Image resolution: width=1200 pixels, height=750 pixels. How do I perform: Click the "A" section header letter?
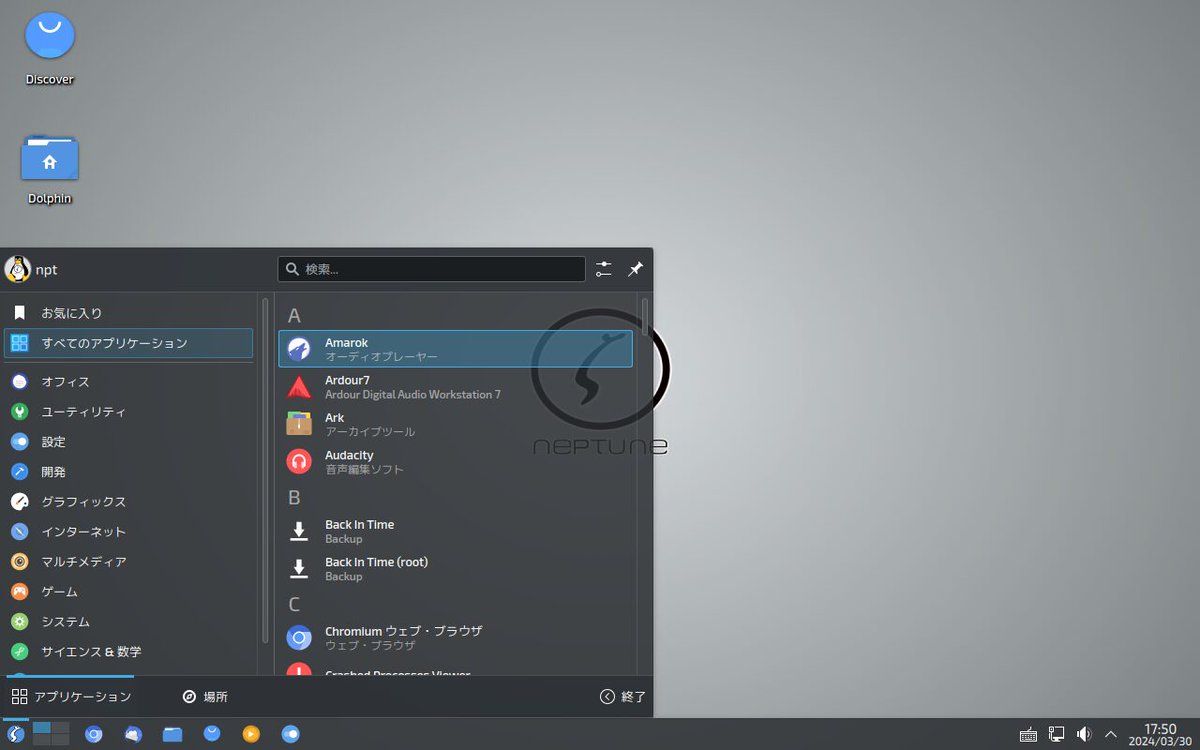(294, 316)
